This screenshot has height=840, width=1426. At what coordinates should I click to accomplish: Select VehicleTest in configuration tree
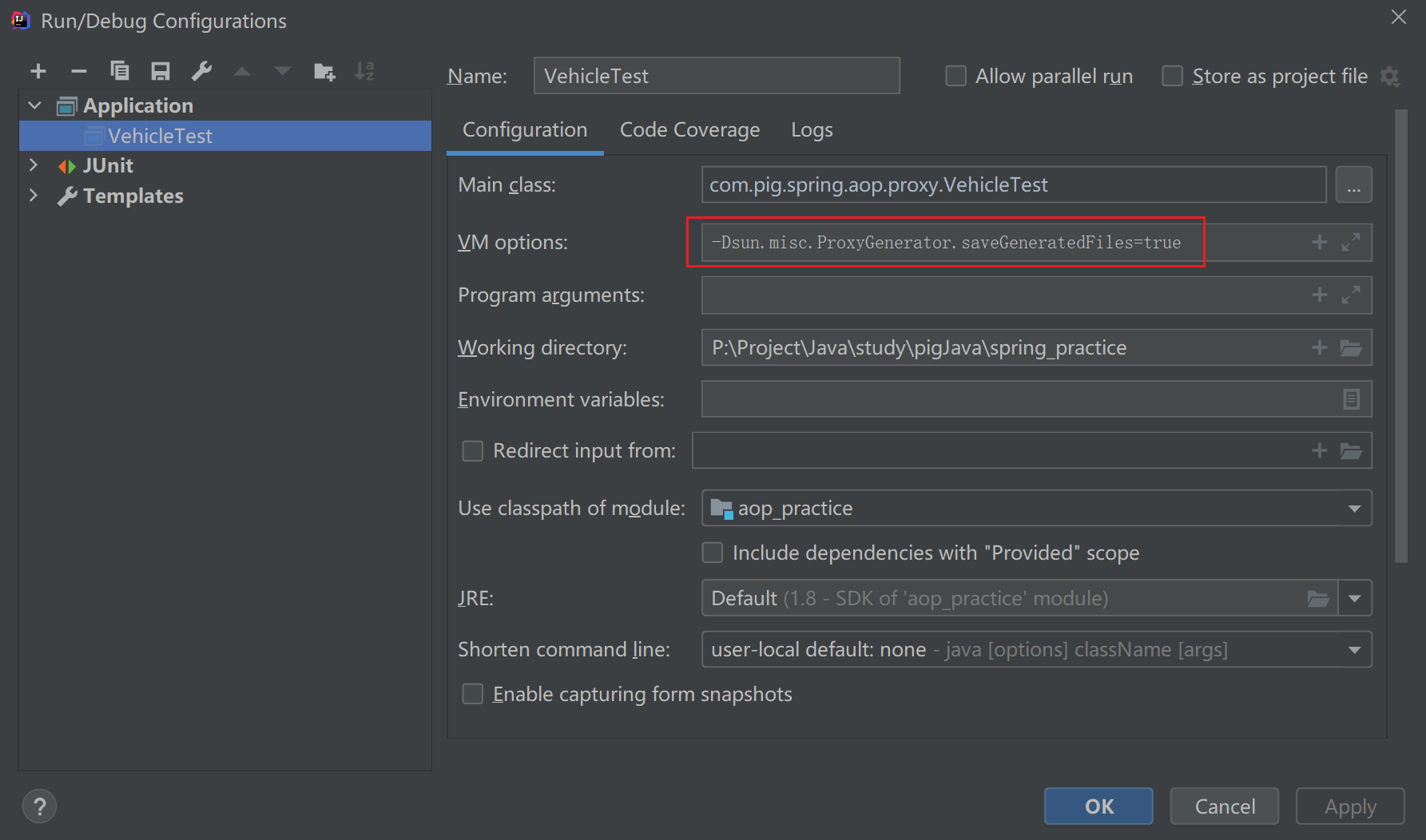tap(225, 136)
